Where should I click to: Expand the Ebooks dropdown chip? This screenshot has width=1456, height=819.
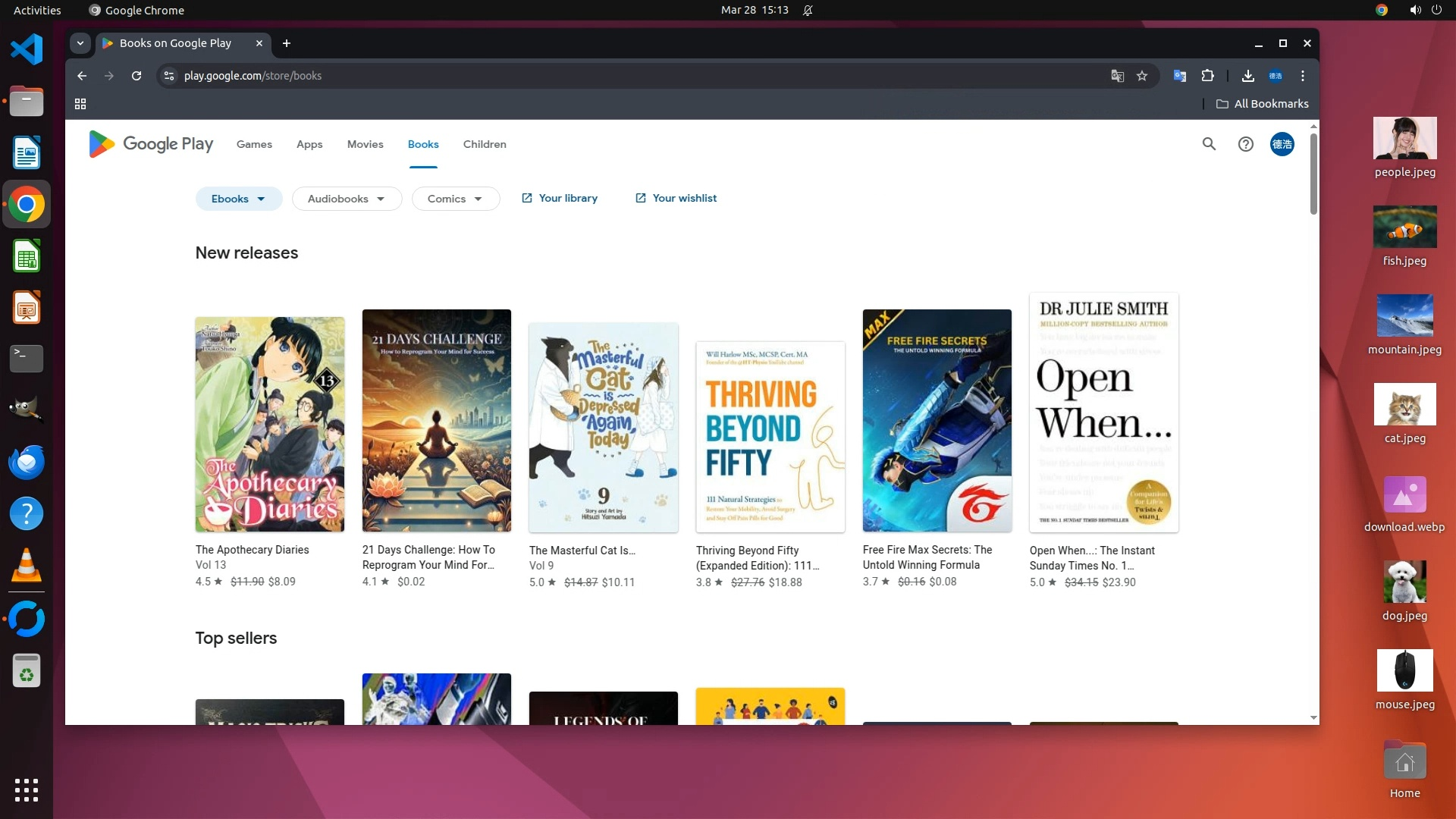pyautogui.click(x=238, y=199)
